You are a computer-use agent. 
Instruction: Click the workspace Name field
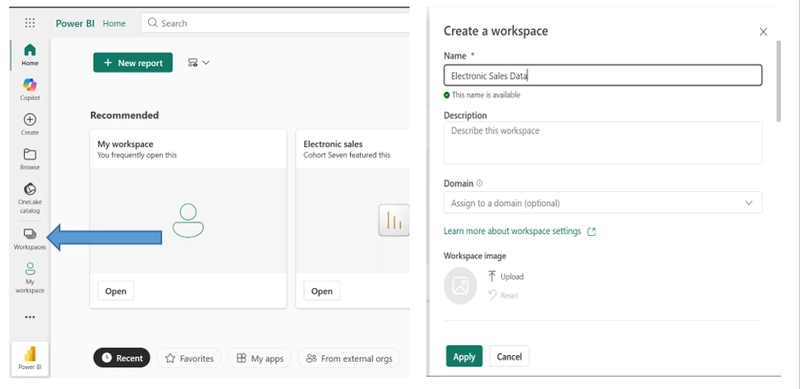(x=603, y=76)
